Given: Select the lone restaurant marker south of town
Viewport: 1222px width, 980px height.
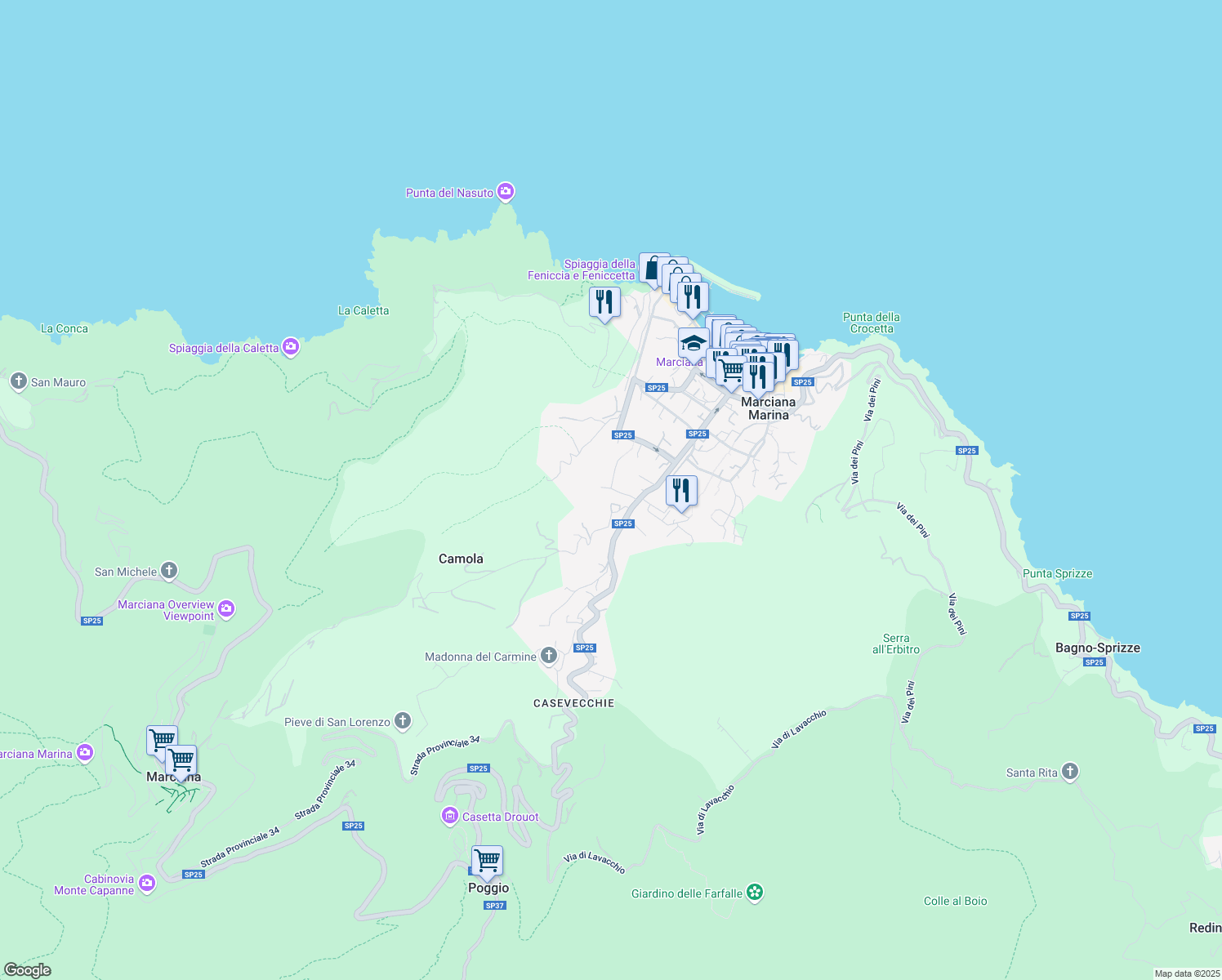Looking at the screenshot, I should tap(681, 492).
